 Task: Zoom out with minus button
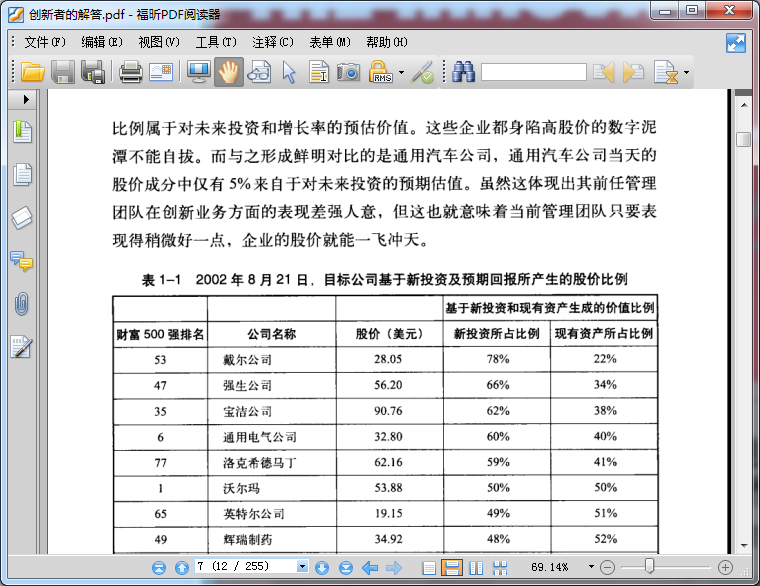pos(607,567)
